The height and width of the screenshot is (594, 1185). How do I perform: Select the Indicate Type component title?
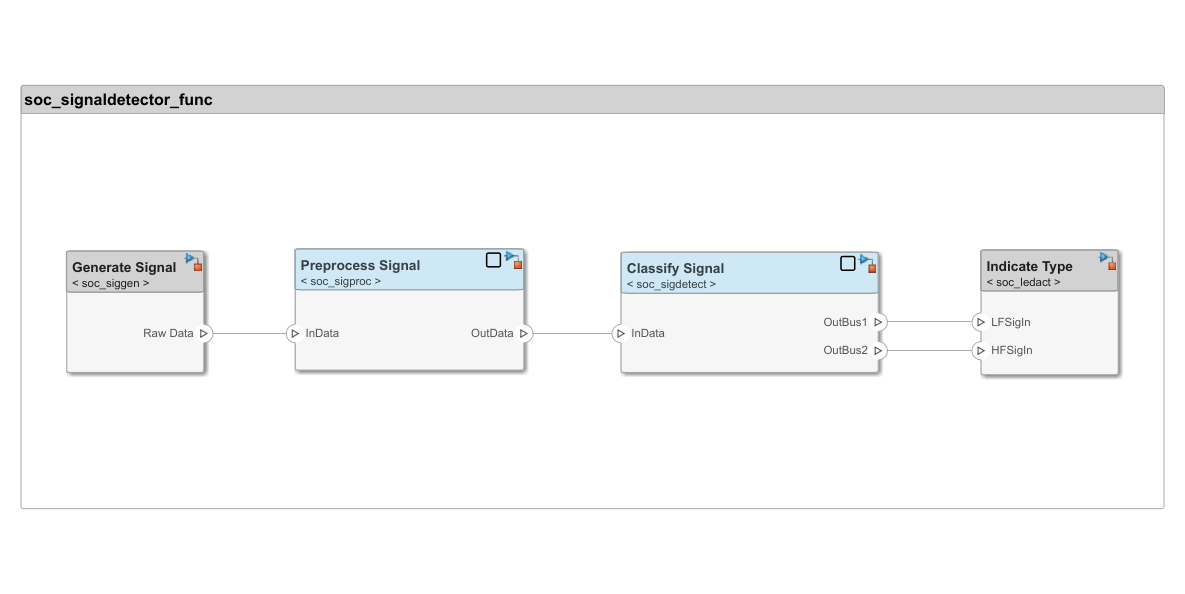pos(1029,266)
